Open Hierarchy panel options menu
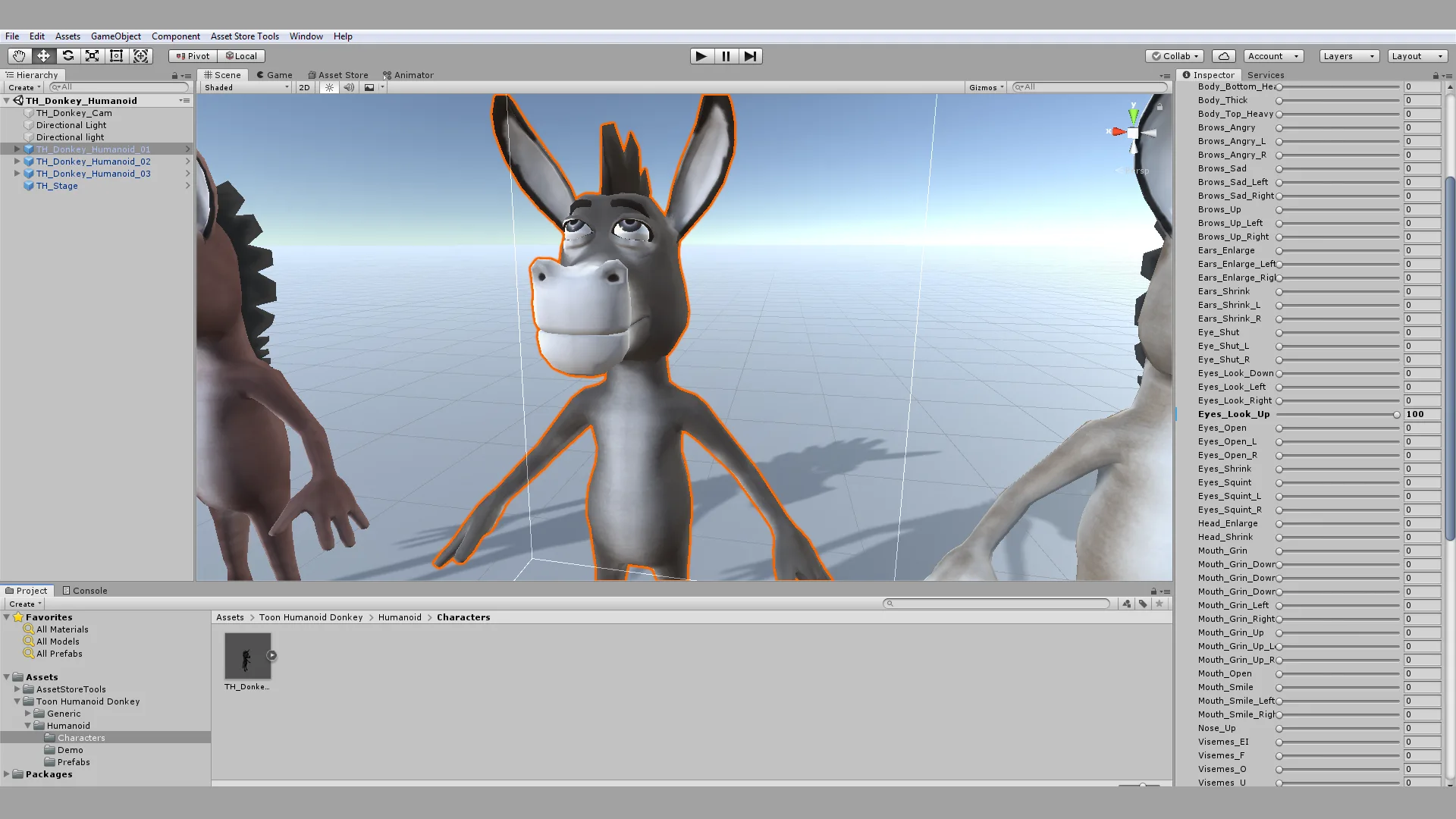The image size is (1456, 819). [186, 75]
